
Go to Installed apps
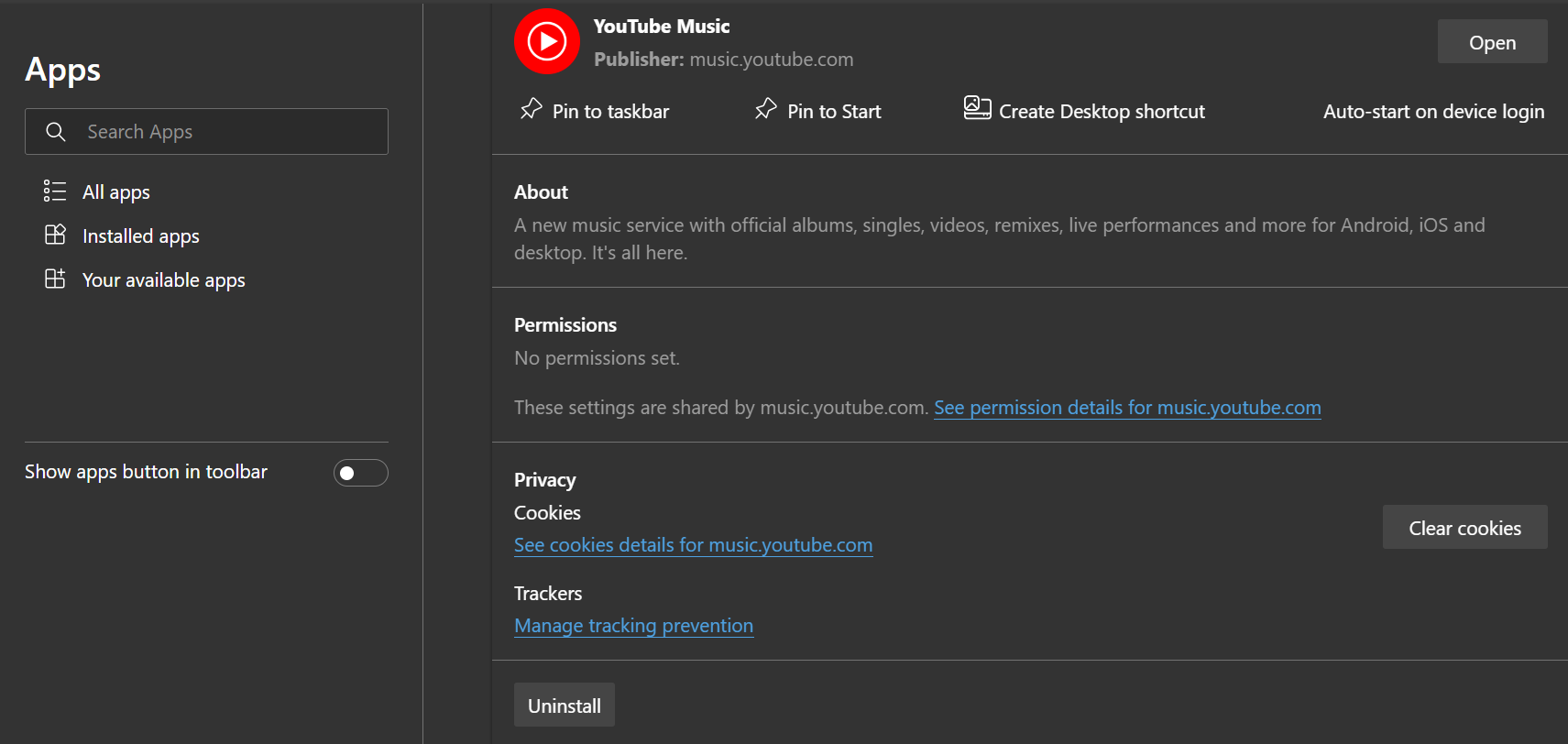pyautogui.click(x=141, y=236)
